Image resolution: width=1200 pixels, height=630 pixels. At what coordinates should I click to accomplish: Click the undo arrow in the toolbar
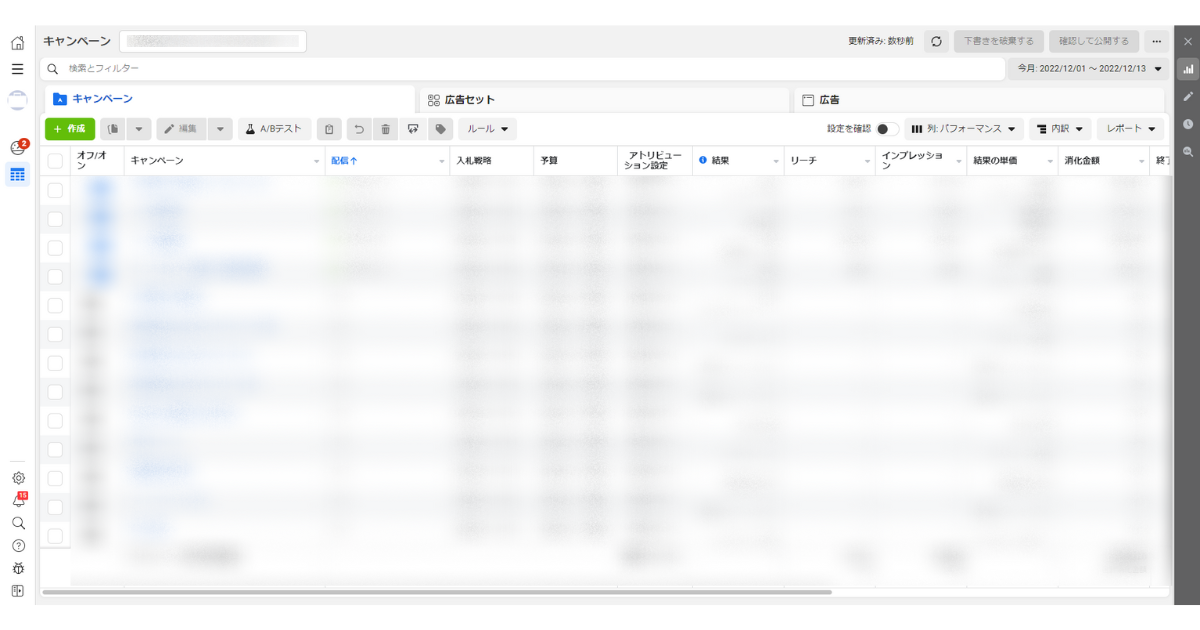[x=359, y=129]
